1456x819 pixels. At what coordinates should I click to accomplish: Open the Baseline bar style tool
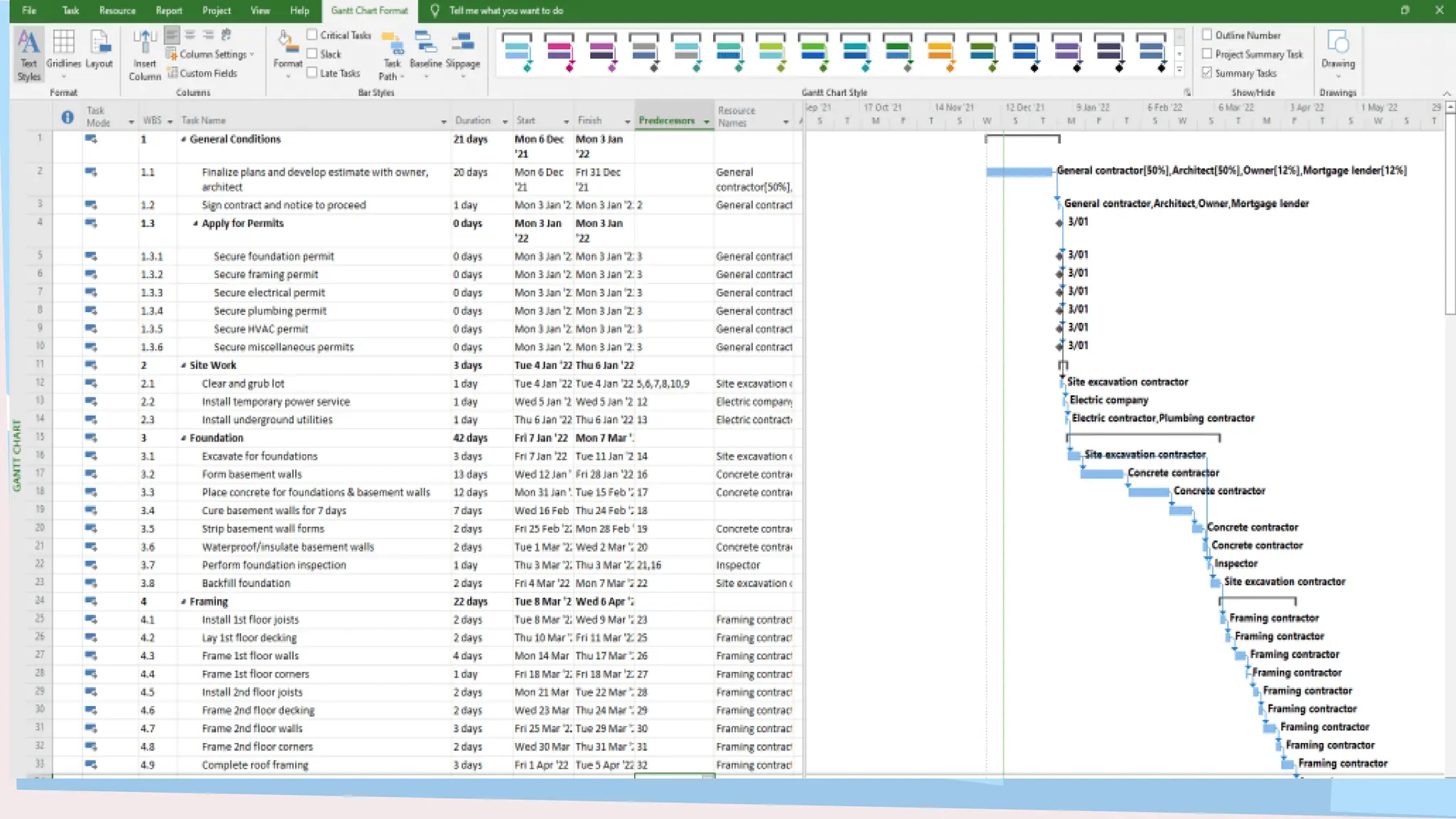pos(425,50)
